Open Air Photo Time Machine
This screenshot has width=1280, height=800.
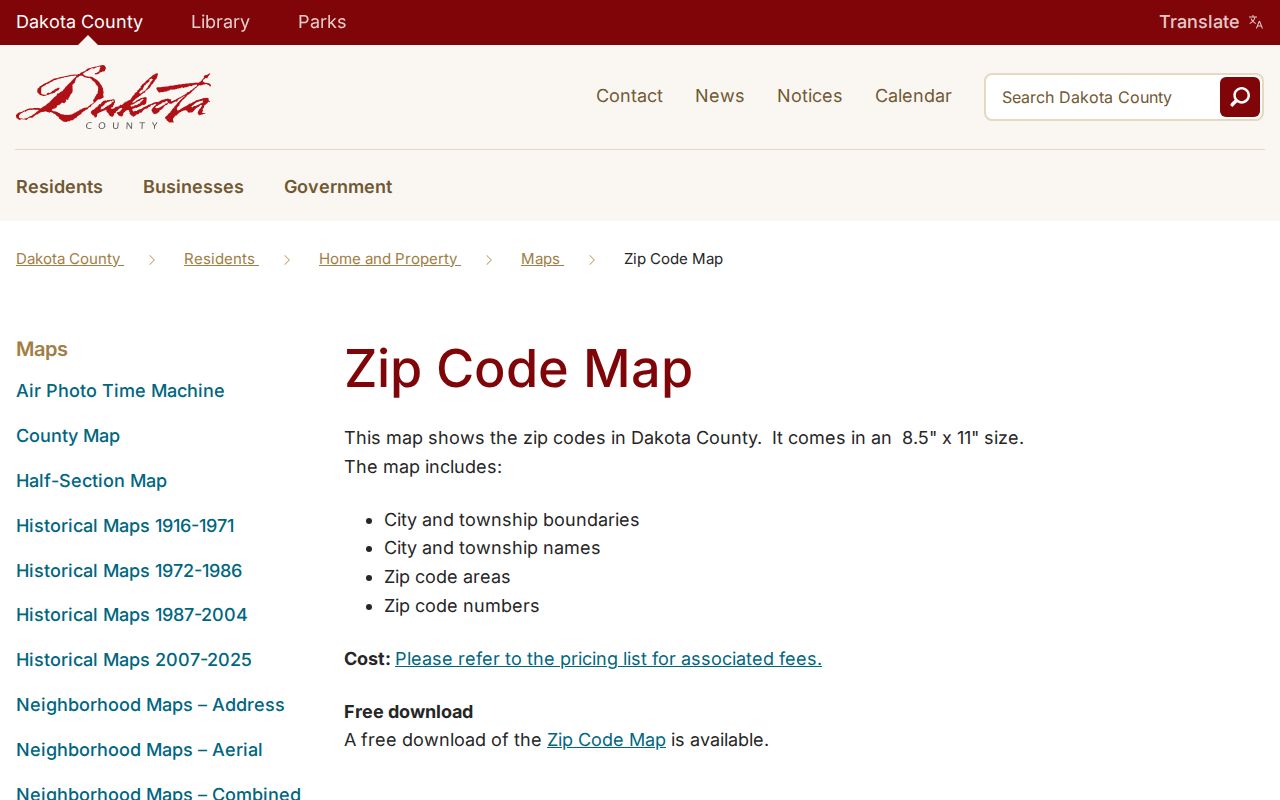tap(120, 391)
